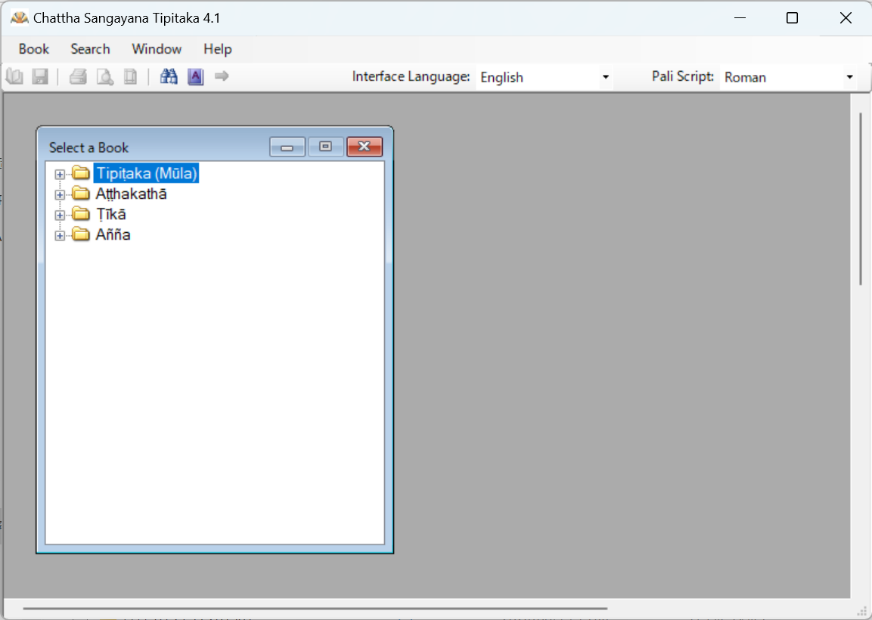The image size is (872, 620).
Task: Click the Aṭṭhakathā folder icon
Action: [x=81, y=194]
